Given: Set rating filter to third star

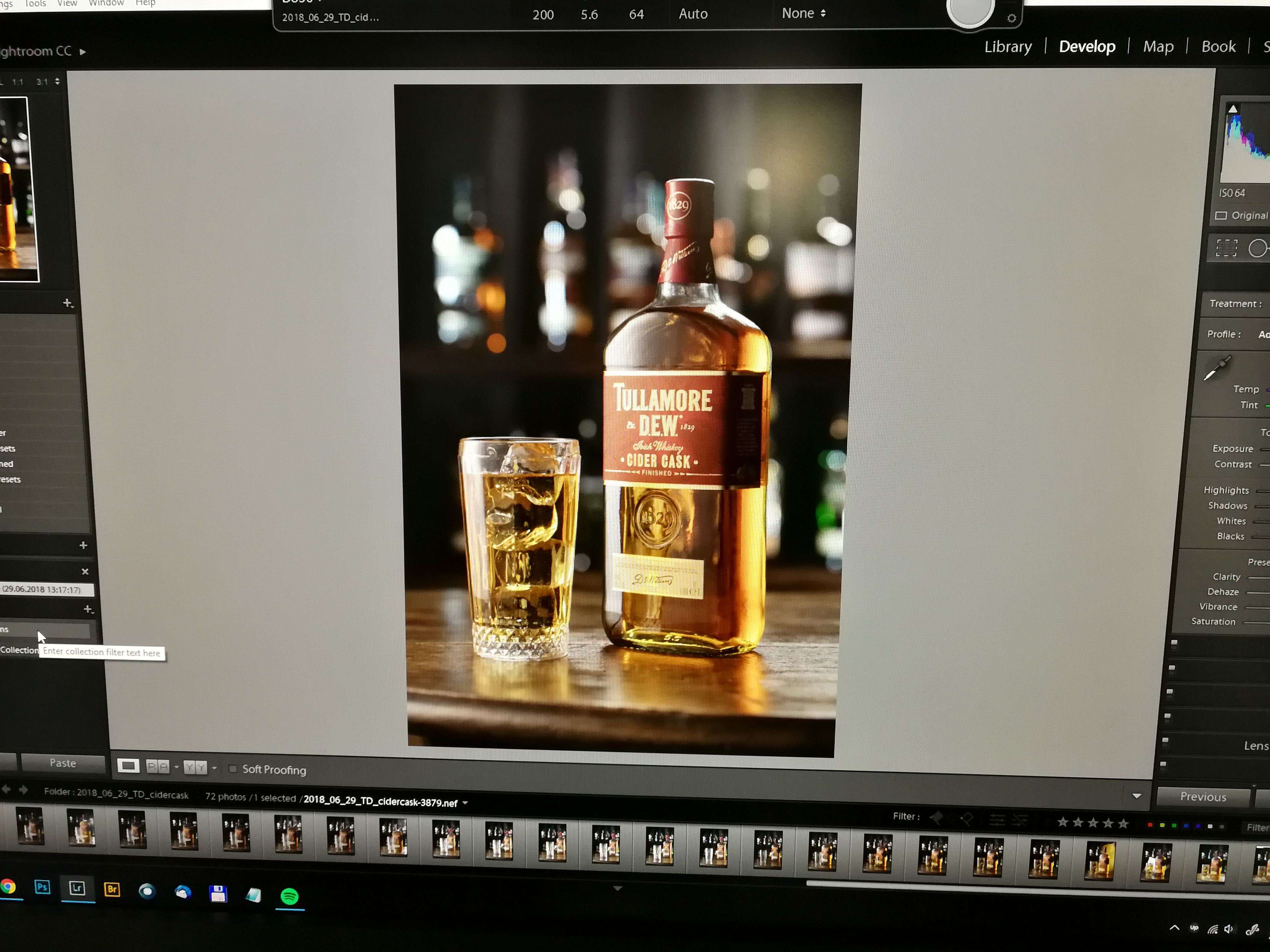Looking at the screenshot, I should [x=1093, y=823].
